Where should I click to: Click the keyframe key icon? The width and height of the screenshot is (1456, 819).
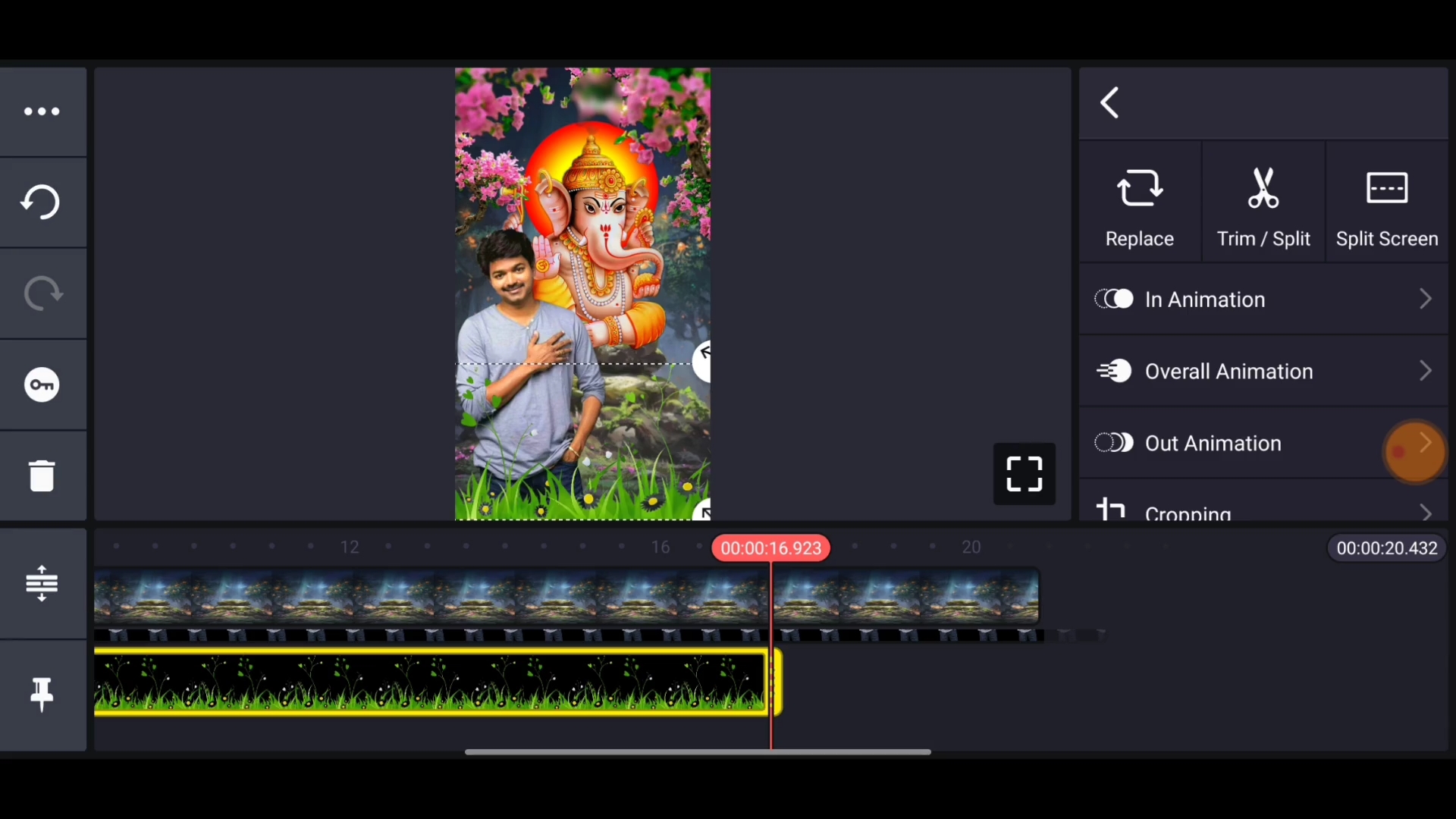pos(42,384)
